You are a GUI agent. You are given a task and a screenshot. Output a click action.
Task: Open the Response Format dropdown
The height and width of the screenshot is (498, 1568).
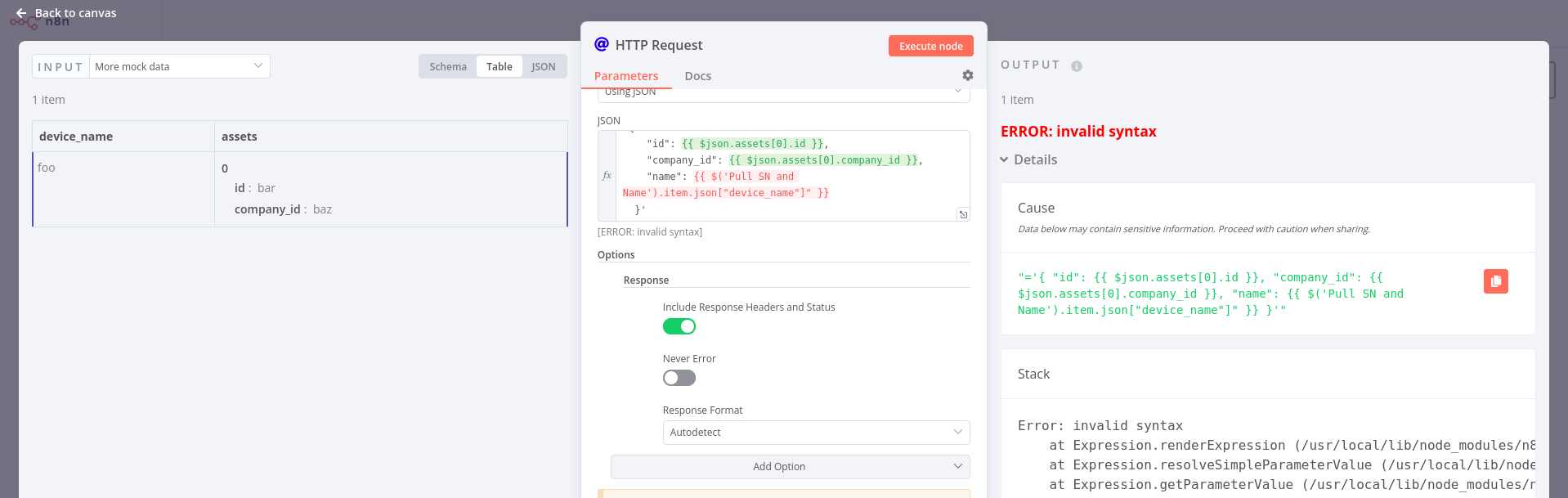pyautogui.click(x=815, y=433)
